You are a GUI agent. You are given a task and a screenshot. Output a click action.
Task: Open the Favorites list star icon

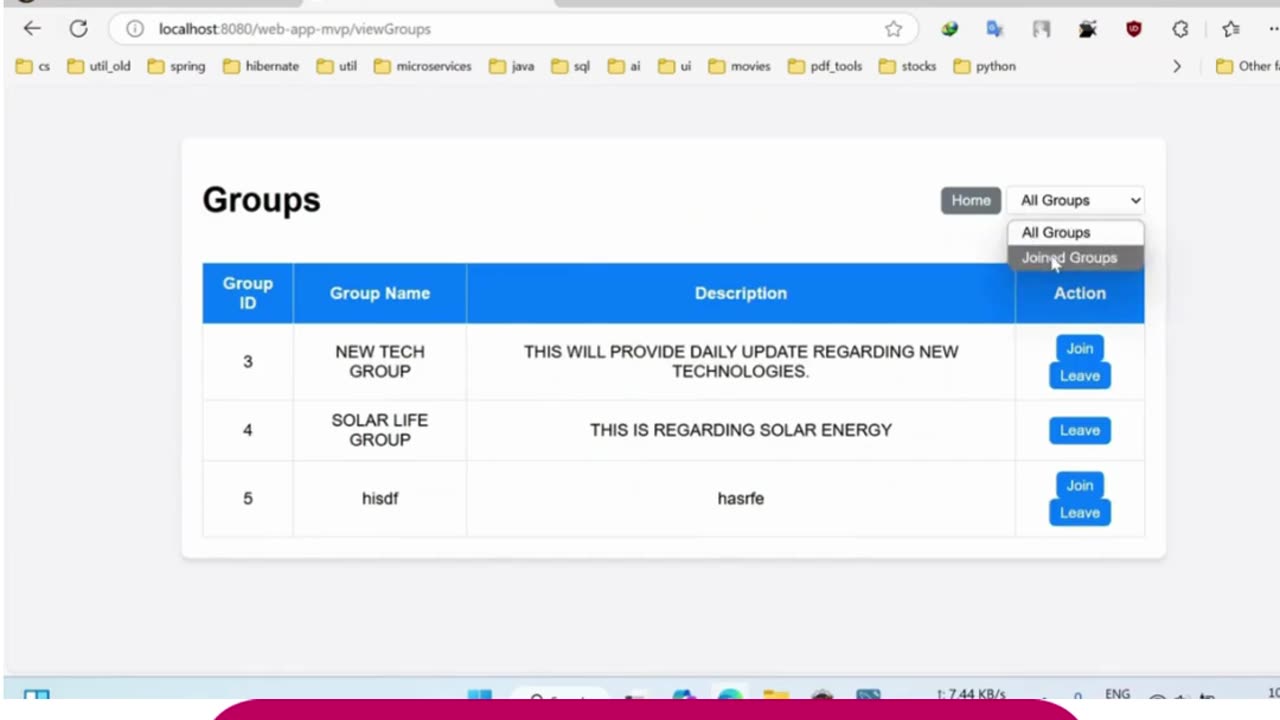(x=1231, y=29)
